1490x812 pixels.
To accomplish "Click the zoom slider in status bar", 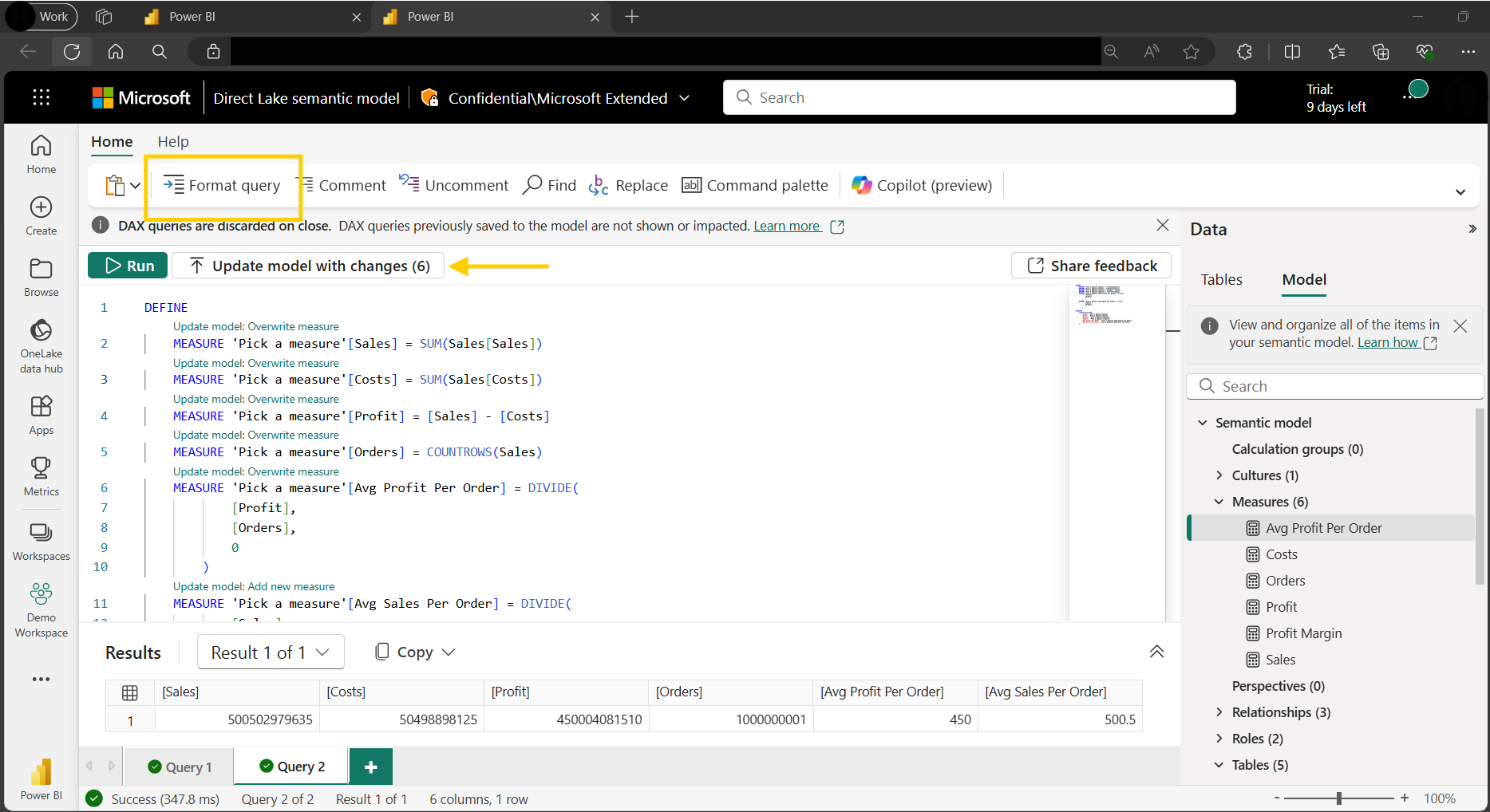I will coord(1339,798).
